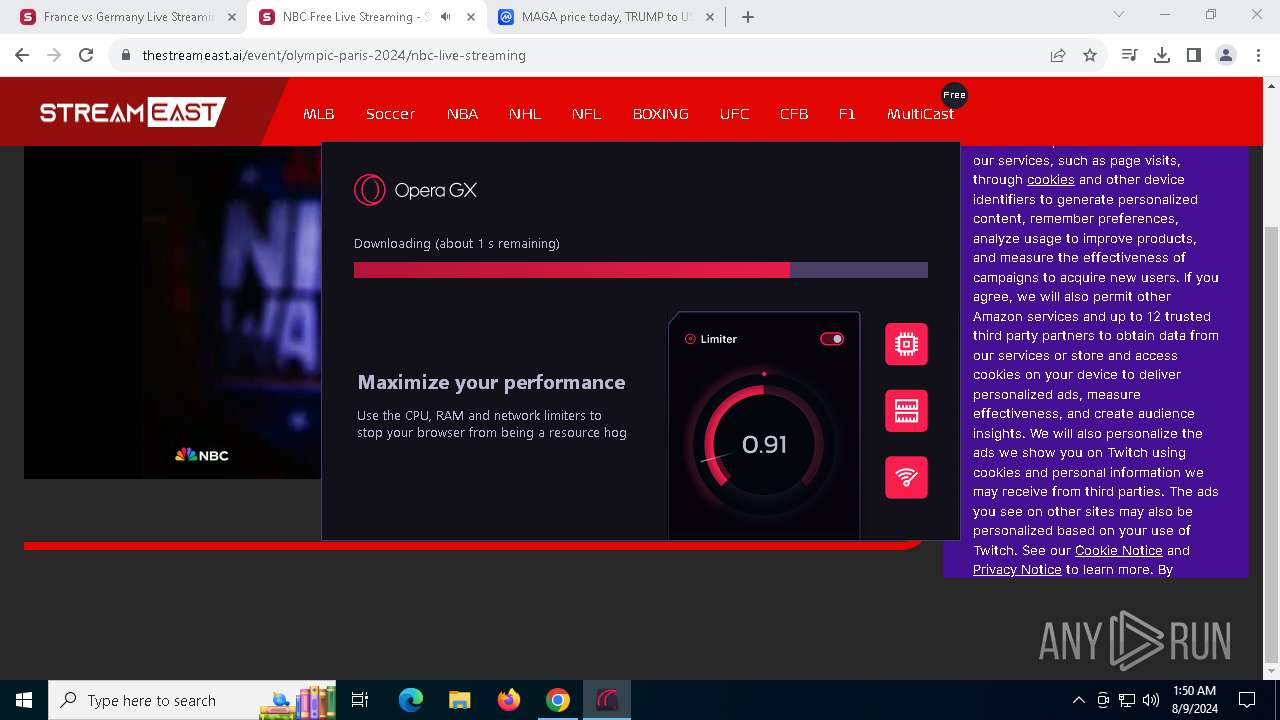Expand the tab search chevron

pyautogui.click(x=1119, y=15)
